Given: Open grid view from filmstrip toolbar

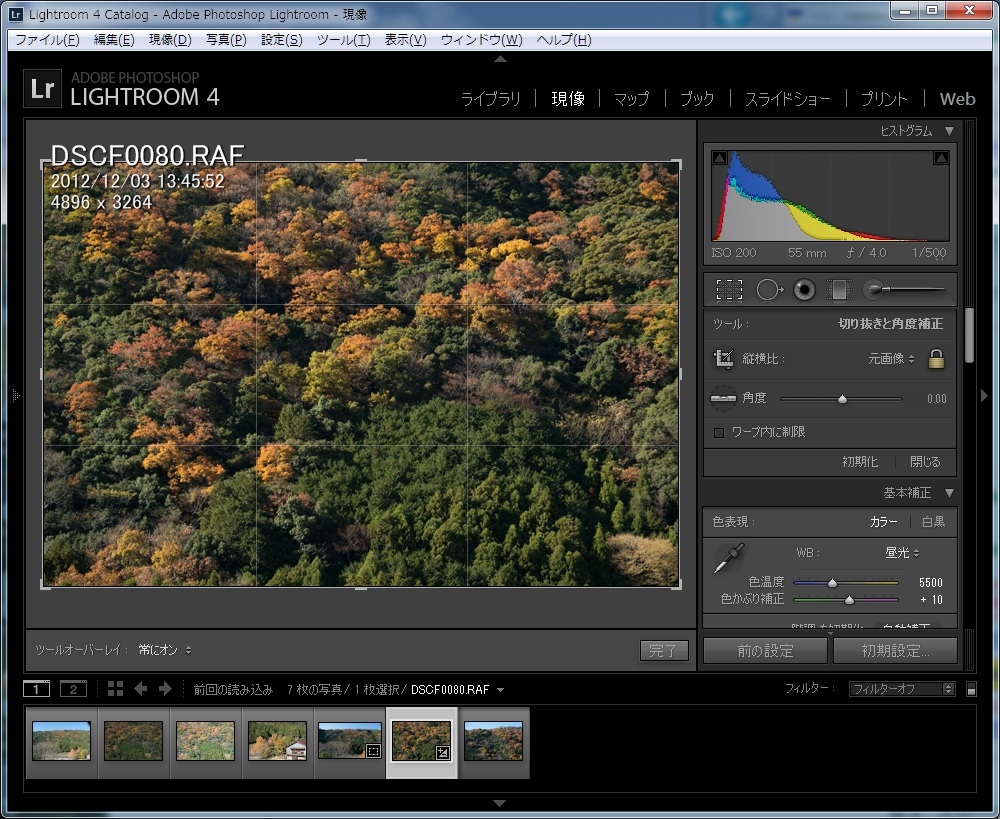Looking at the screenshot, I should (115, 689).
